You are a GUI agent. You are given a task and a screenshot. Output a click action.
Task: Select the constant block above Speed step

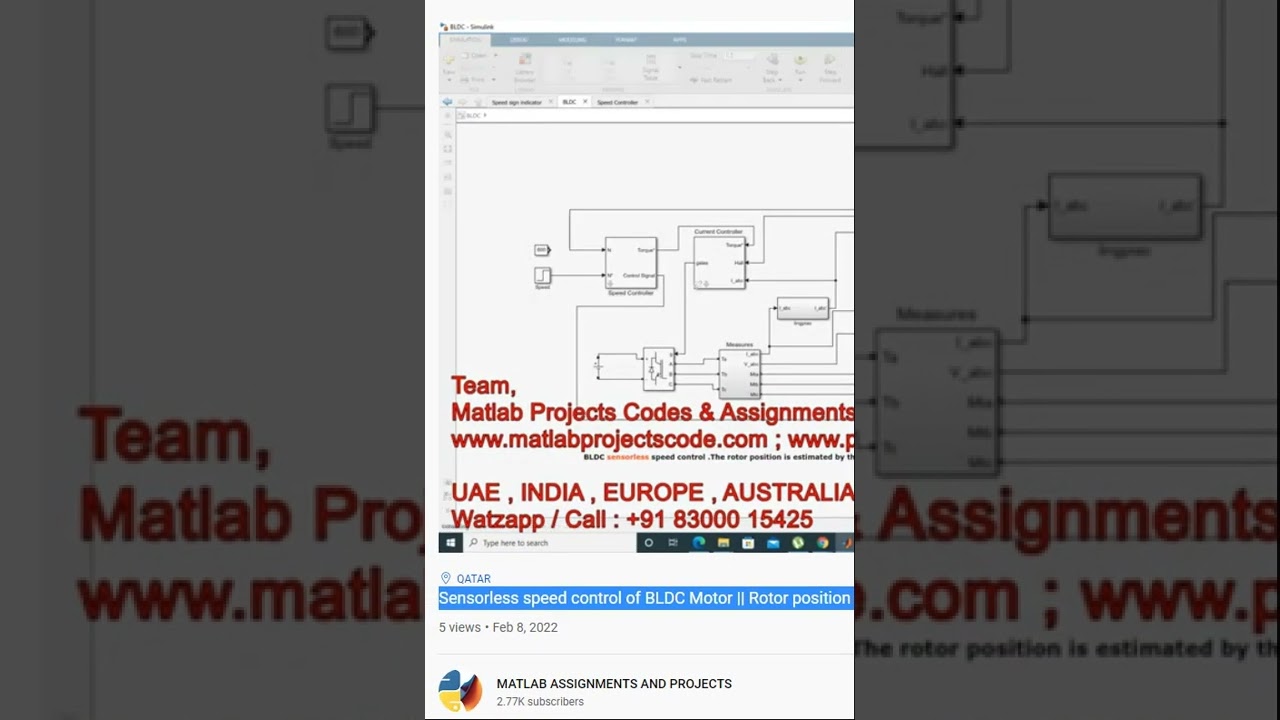(x=542, y=250)
